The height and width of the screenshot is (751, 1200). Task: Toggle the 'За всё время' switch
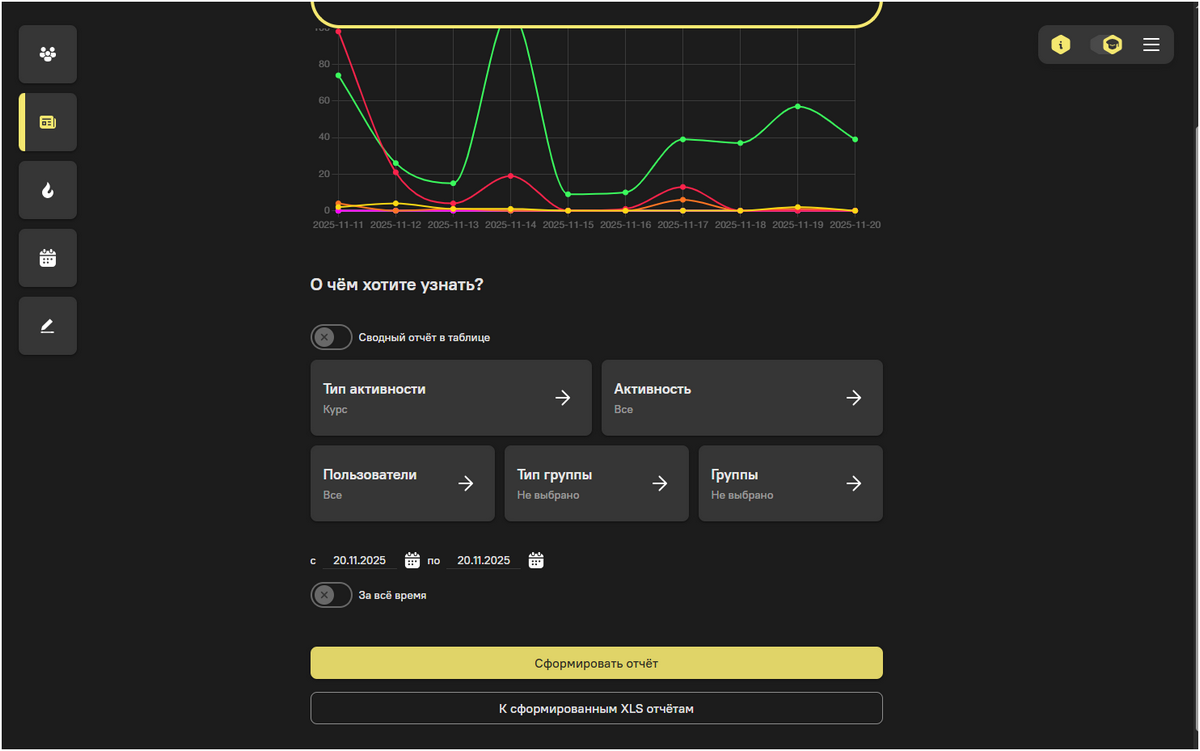click(x=331, y=595)
